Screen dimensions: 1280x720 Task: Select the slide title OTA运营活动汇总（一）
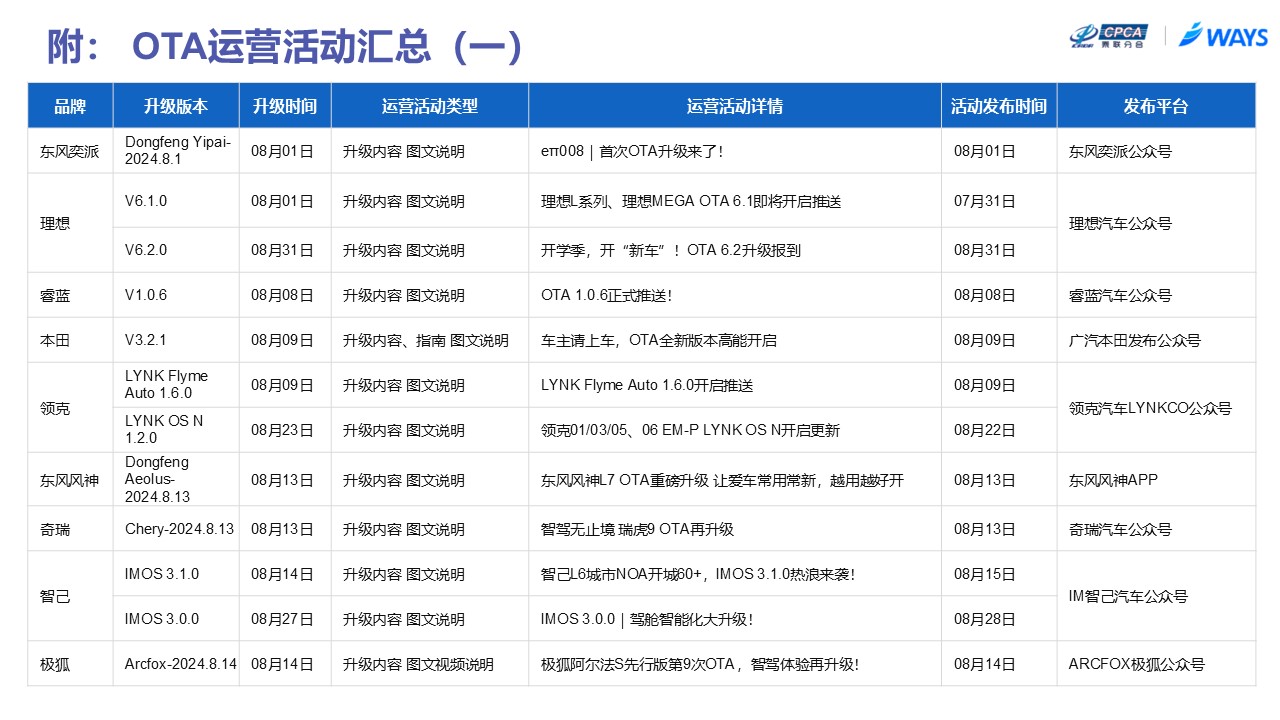(x=327, y=46)
